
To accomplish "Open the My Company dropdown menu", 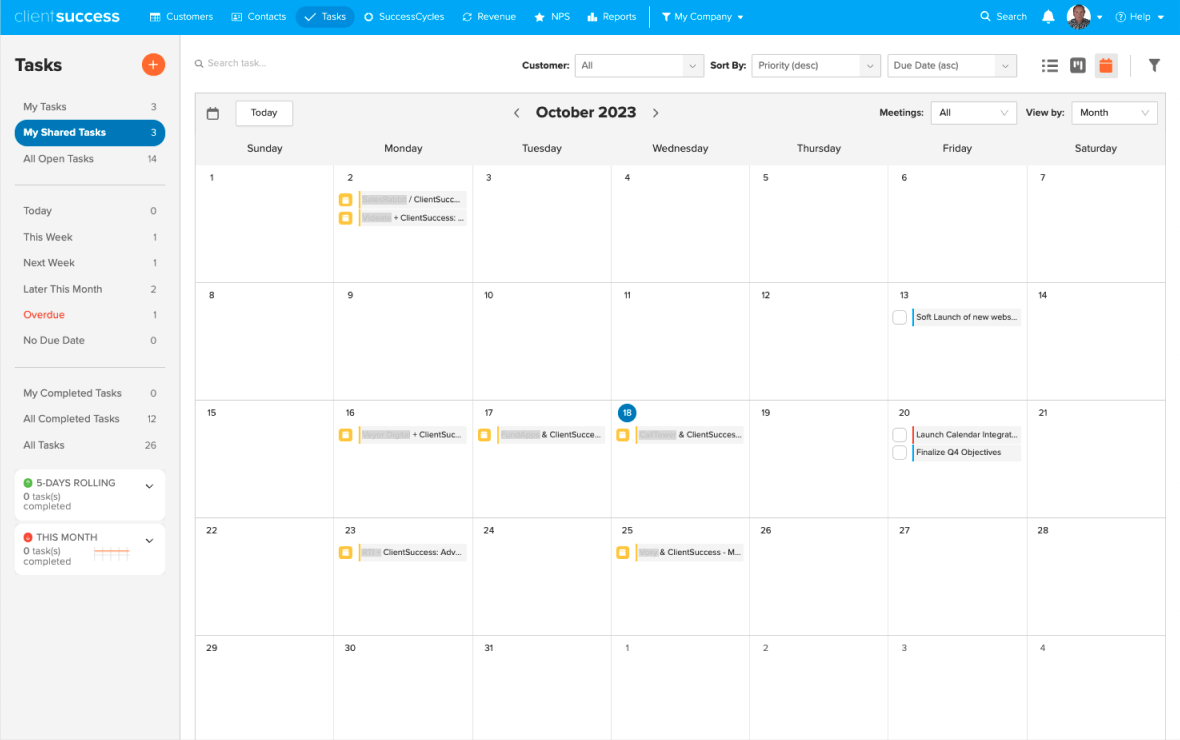I will [x=702, y=17].
